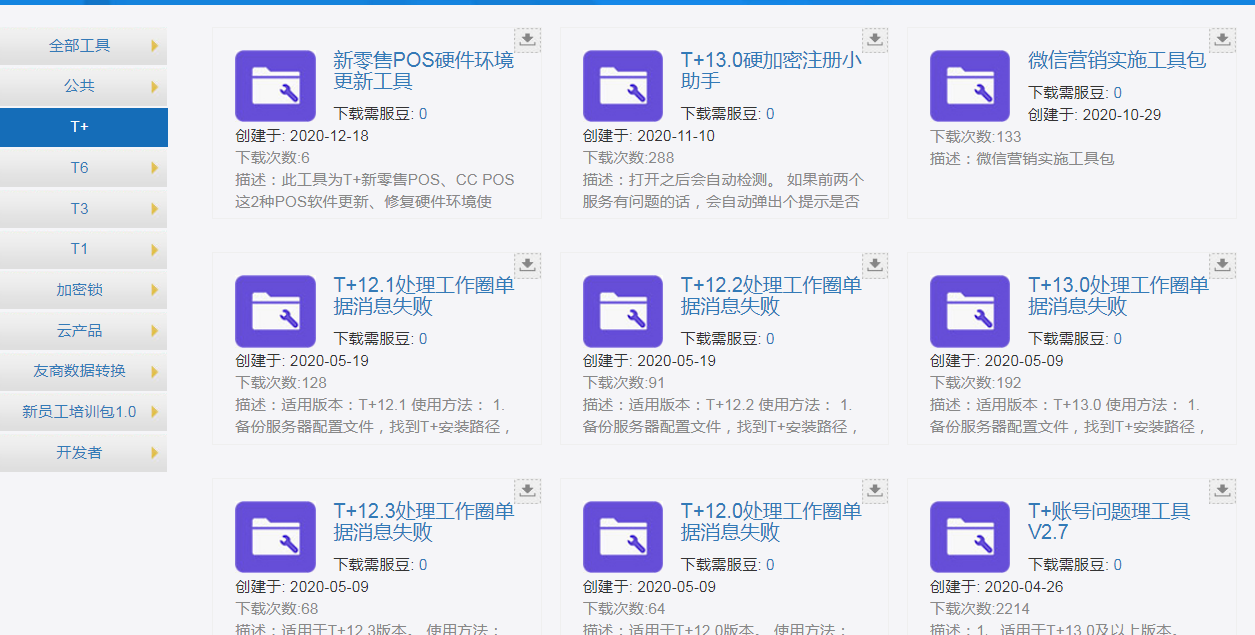Image resolution: width=1255 pixels, height=635 pixels.
Task: Open the 加密锁 category
Action: pos(83,290)
